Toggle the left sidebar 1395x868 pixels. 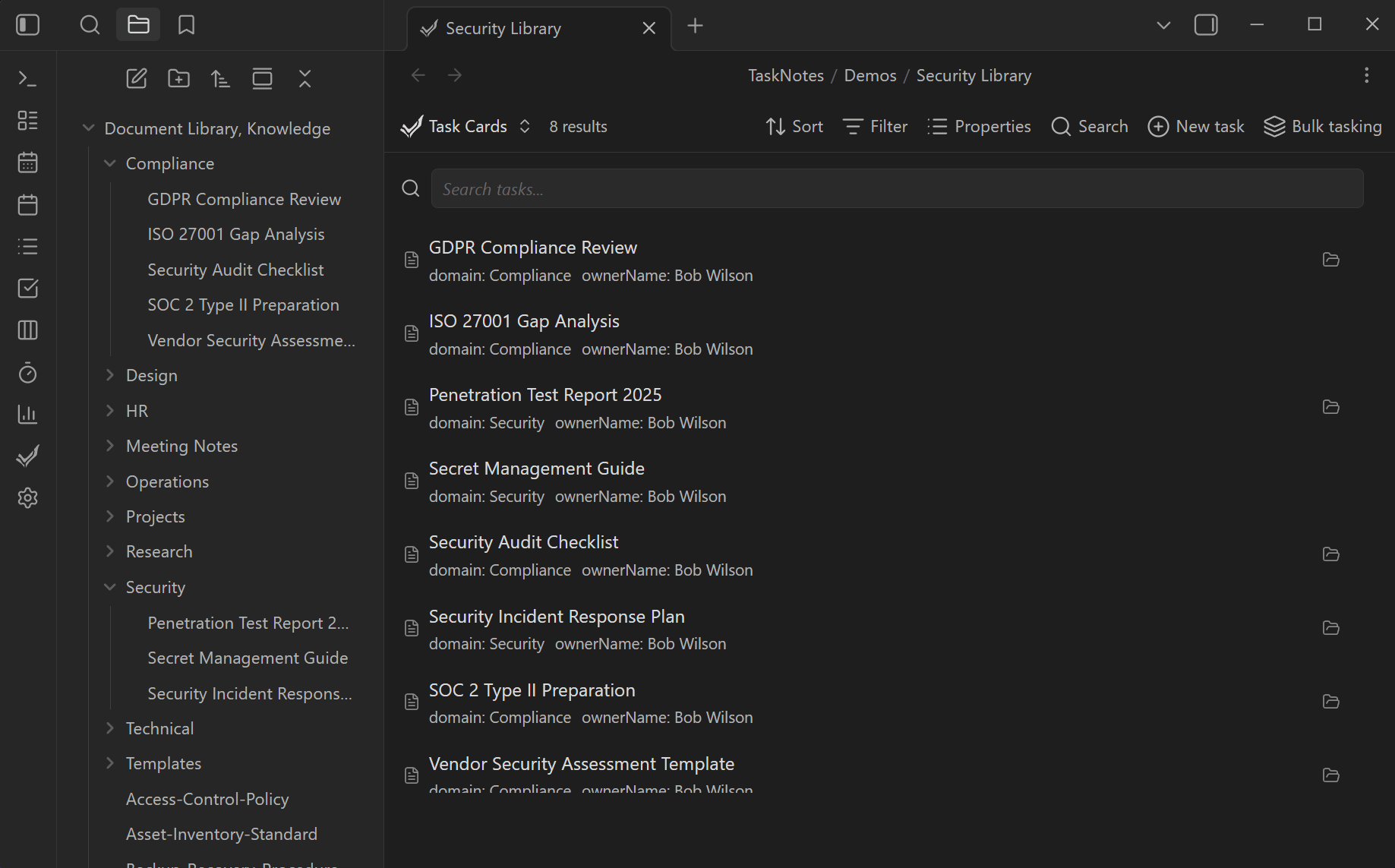pyautogui.click(x=27, y=24)
